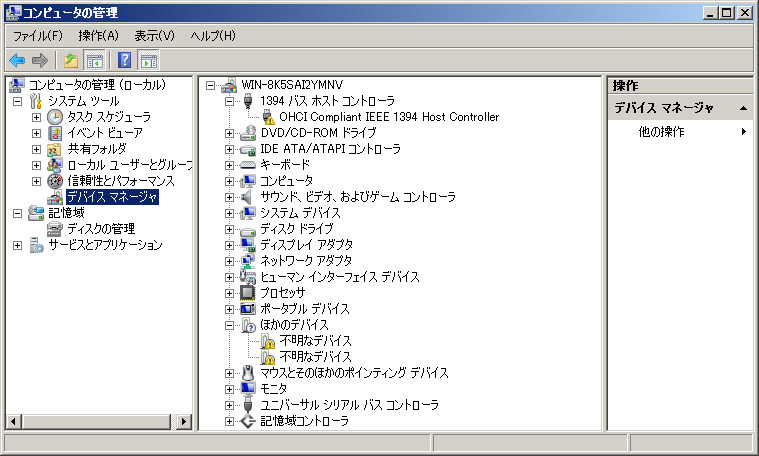The width and height of the screenshot is (759, 456).
Task: Click the blue Help question mark icon
Action: click(124, 60)
